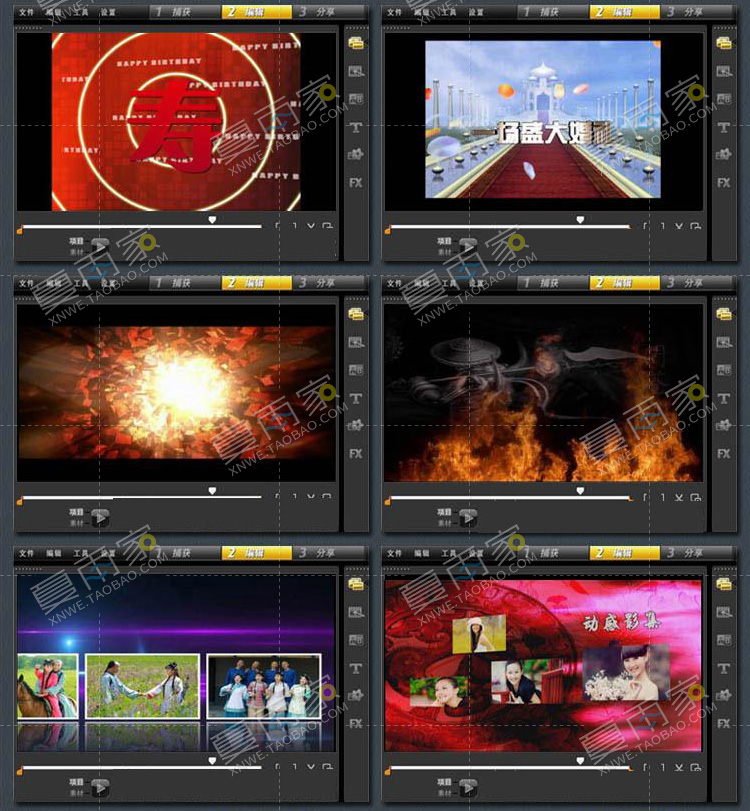The width and height of the screenshot is (750, 811).
Task: Open Media library icon in wedding palace panel
Action: click(x=724, y=43)
